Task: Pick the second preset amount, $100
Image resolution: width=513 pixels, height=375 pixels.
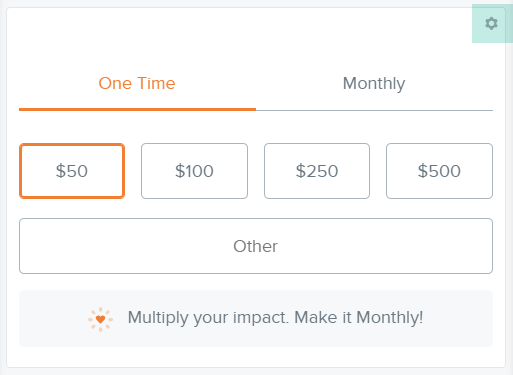Action: click(194, 171)
